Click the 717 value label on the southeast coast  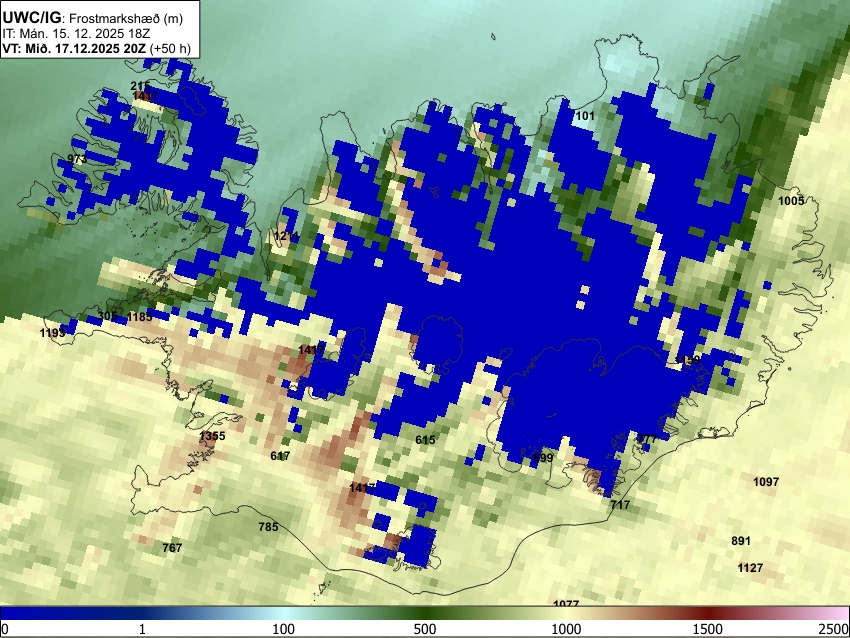(620, 505)
